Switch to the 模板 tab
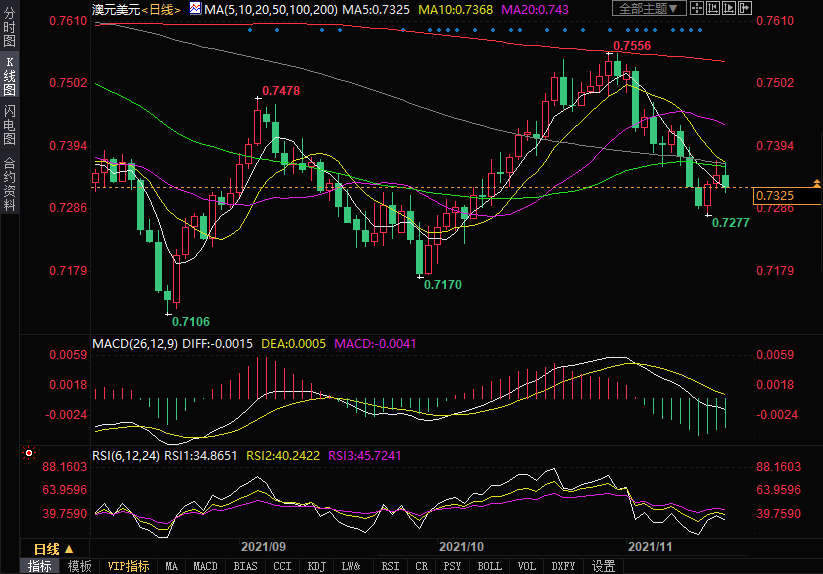 click(80, 566)
